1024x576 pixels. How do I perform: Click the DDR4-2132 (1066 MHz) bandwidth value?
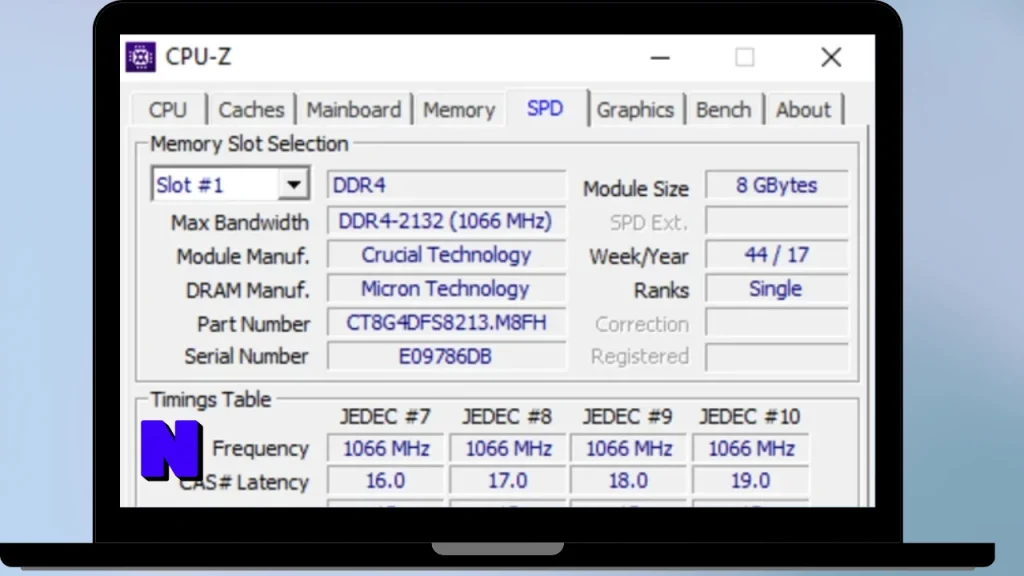coord(447,221)
